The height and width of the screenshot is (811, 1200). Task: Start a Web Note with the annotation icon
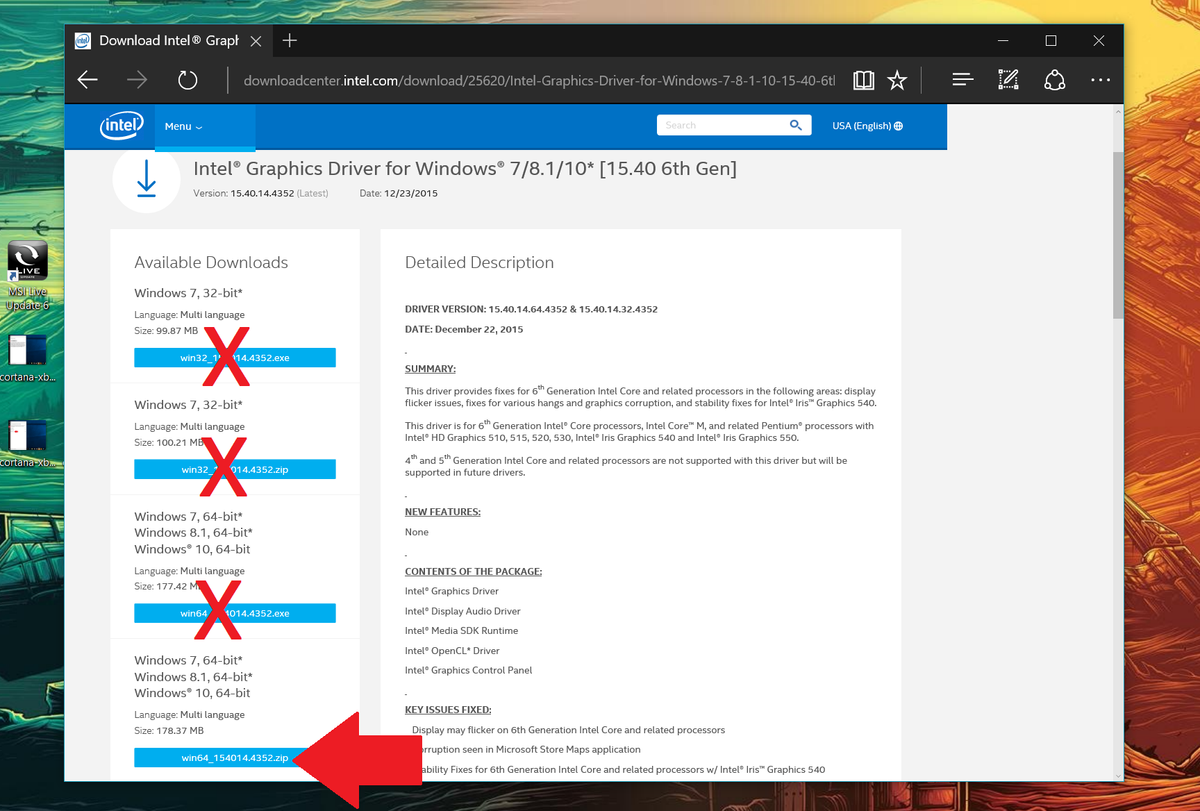pos(1008,80)
